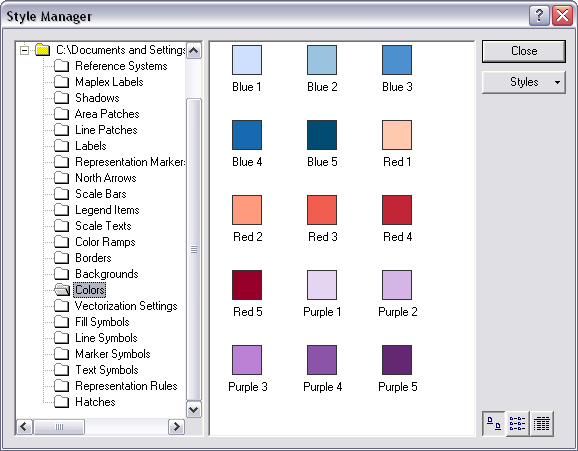This screenshot has width=578, height=451.
Task: Open the Colors folder icon
Action: click(62, 290)
